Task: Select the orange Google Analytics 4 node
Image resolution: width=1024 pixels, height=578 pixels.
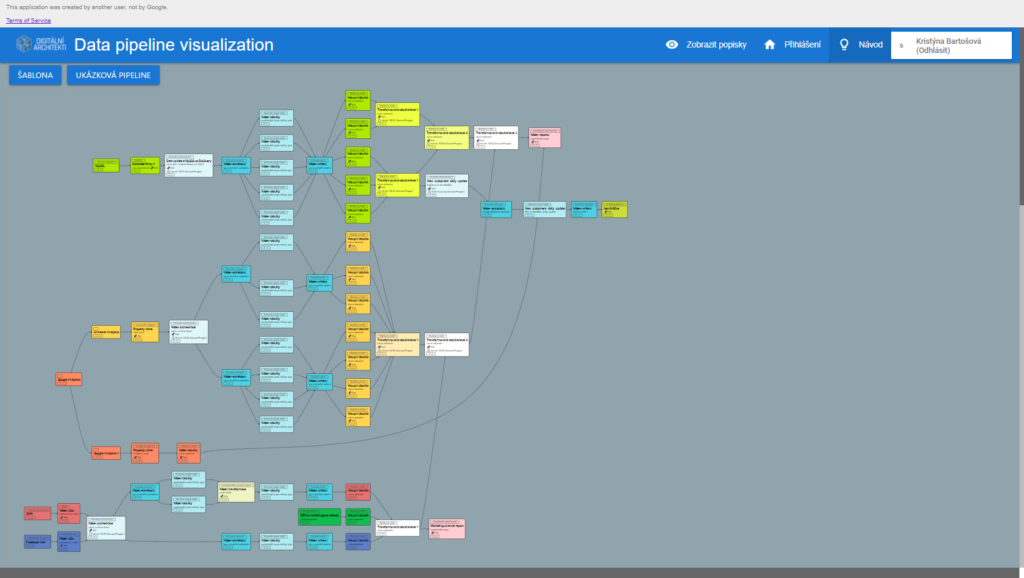Action: 106,453
